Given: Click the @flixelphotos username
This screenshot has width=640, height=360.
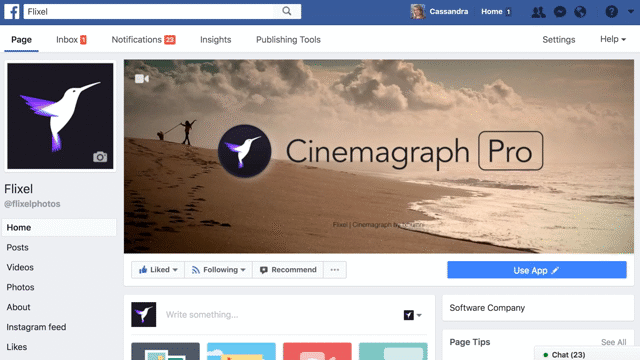Looking at the screenshot, I should pos(32,204).
